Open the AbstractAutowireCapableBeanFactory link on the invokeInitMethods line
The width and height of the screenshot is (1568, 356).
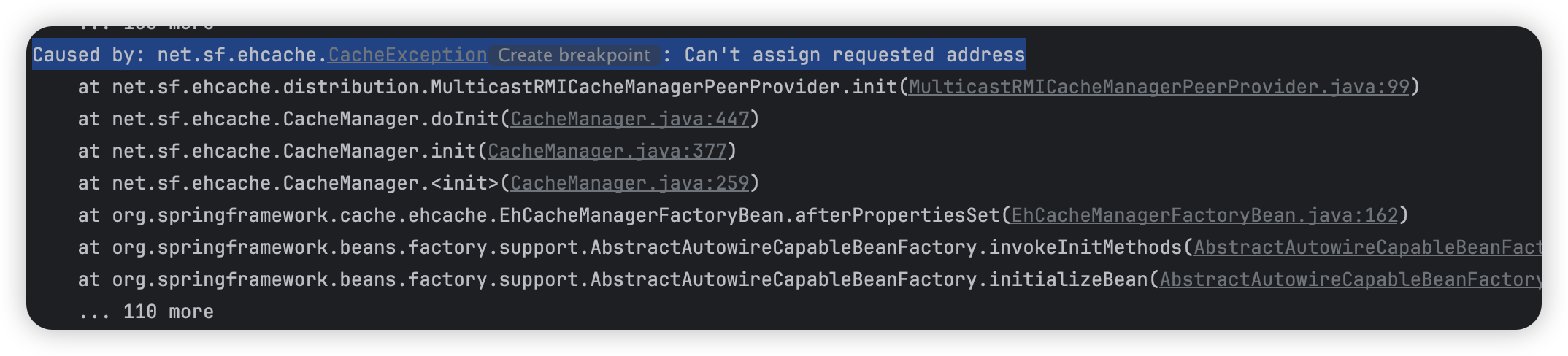pos(1367,247)
